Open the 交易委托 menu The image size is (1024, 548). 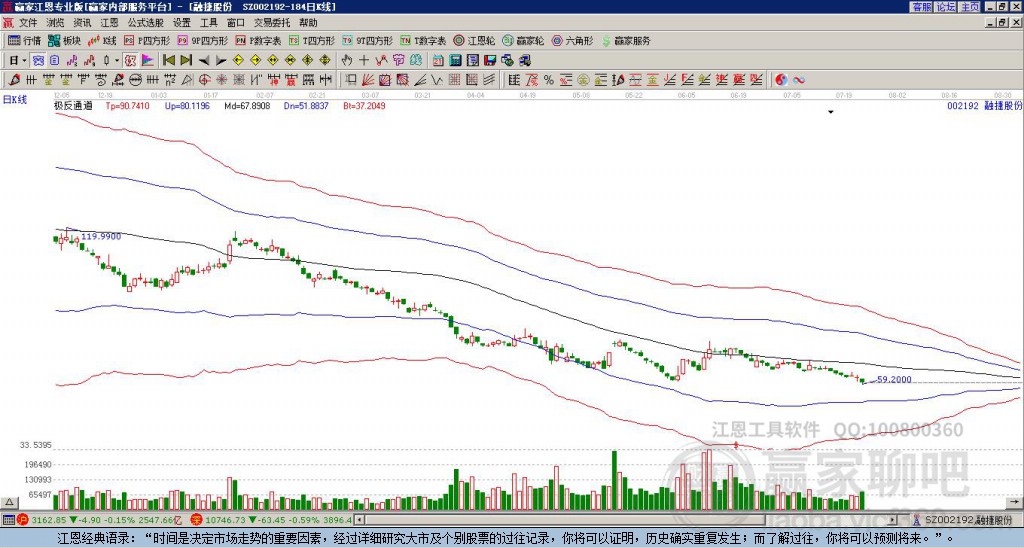[272, 23]
